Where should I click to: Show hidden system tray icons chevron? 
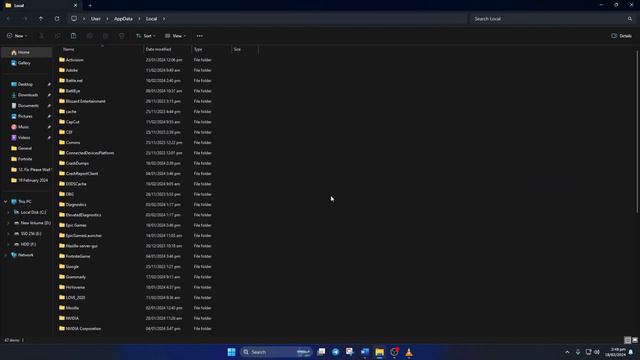tap(567, 352)
